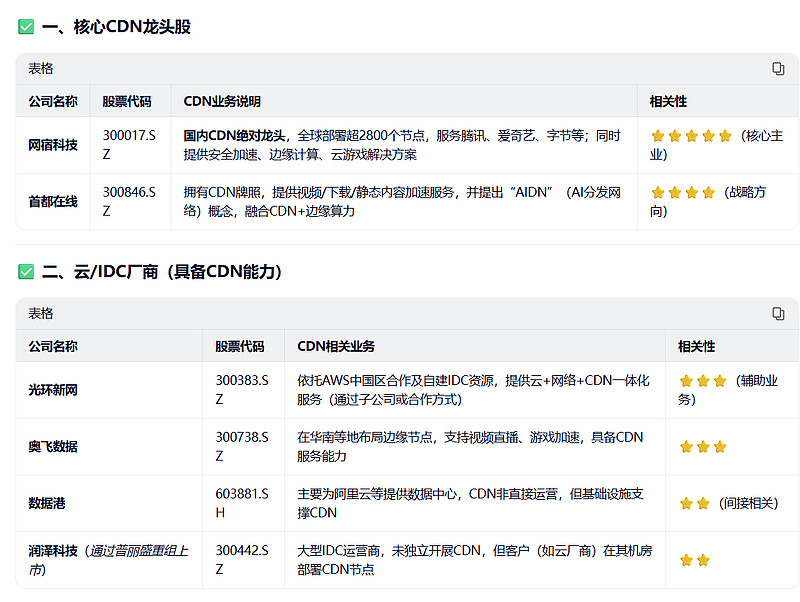Viewport: 800px width, 602px height.
Task: Click 首都在线 description mentioning AIDN
Action: 402,202
